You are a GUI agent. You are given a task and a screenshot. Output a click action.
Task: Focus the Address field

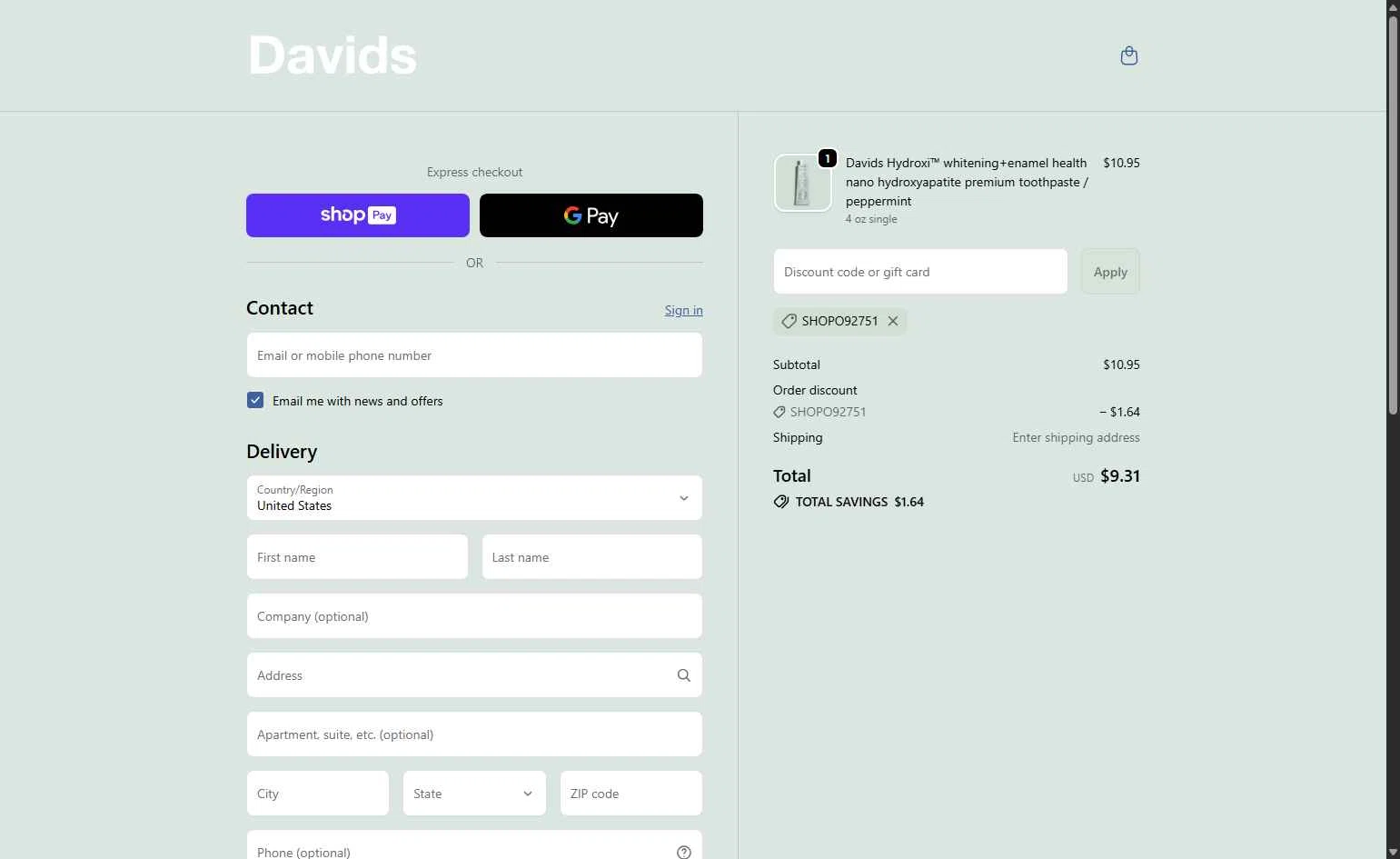point(474,675)
